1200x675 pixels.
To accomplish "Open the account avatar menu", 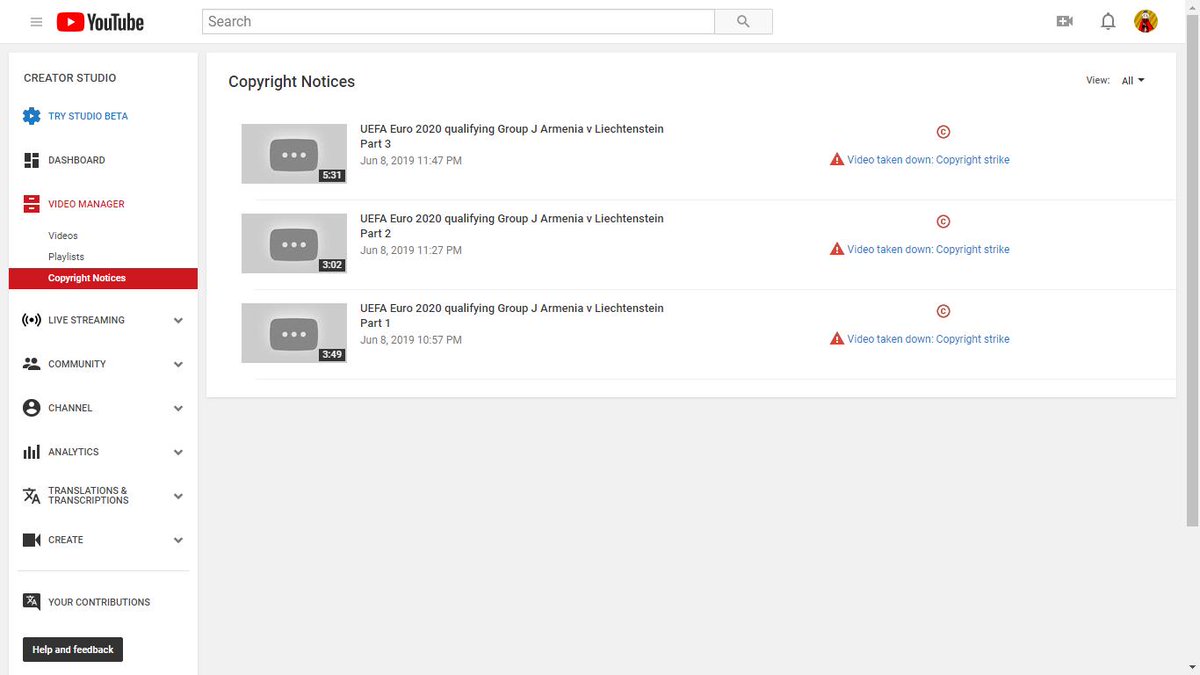I will point(1146,21).
